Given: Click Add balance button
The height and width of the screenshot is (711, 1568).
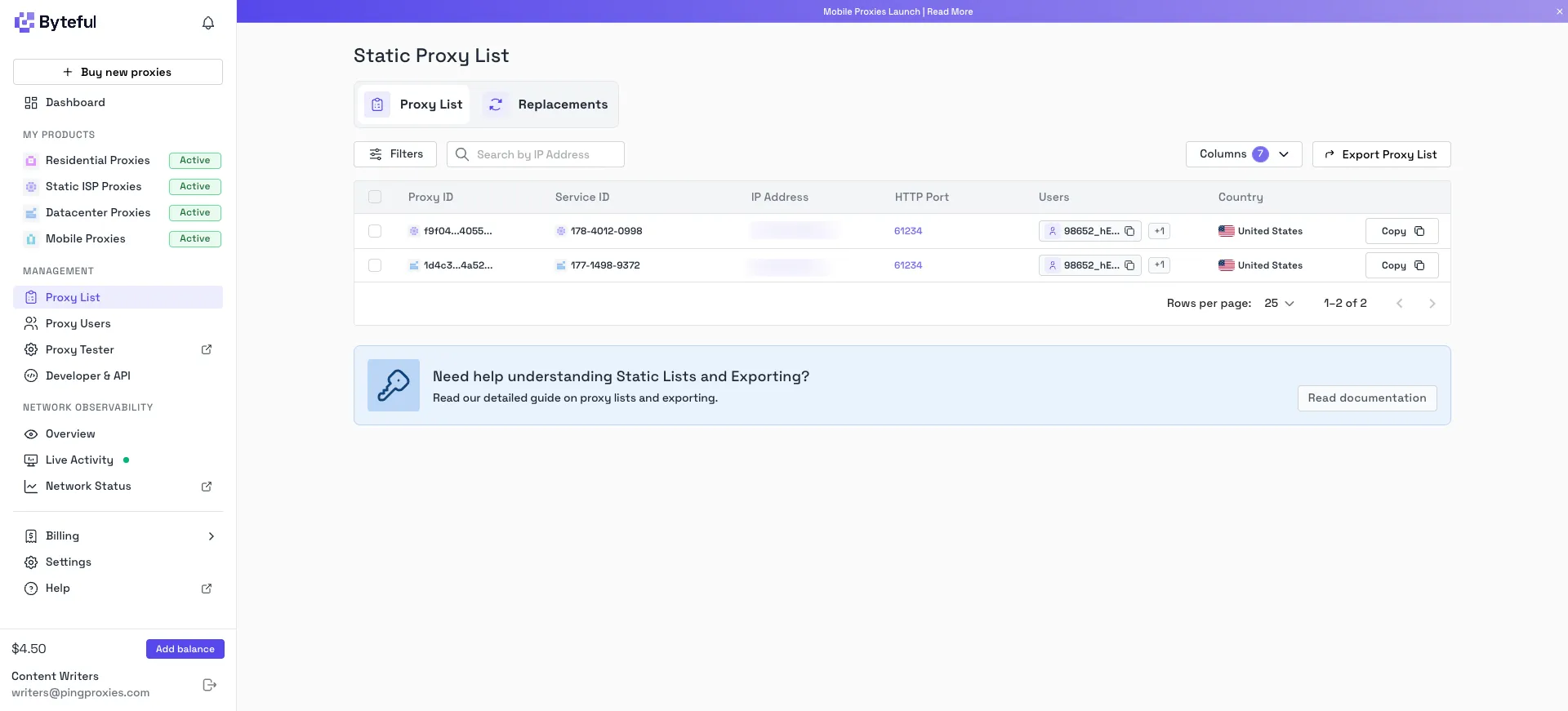Looking at the screenshot, I should [x=185, y=649].
